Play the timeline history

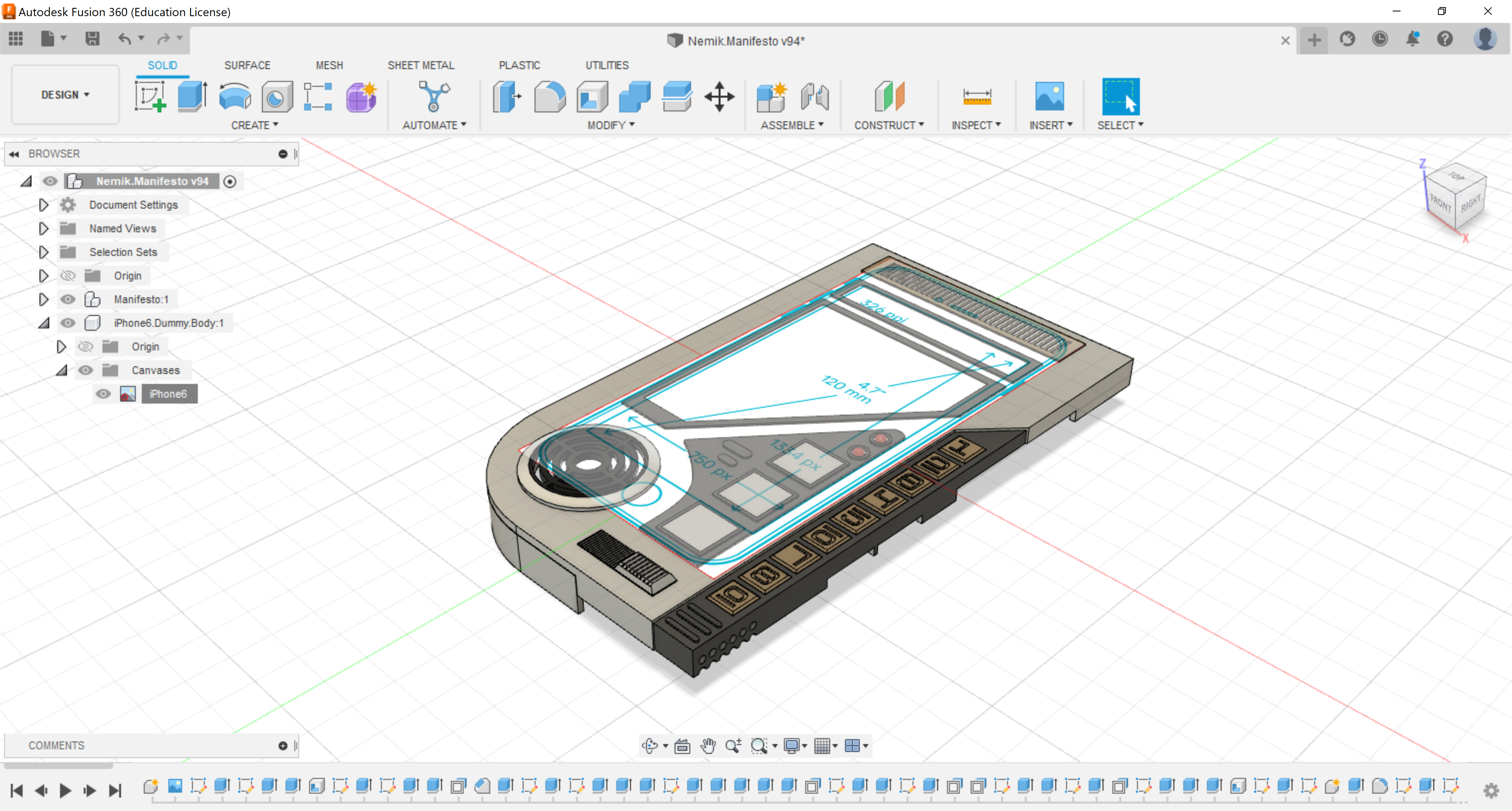point(65,791)
